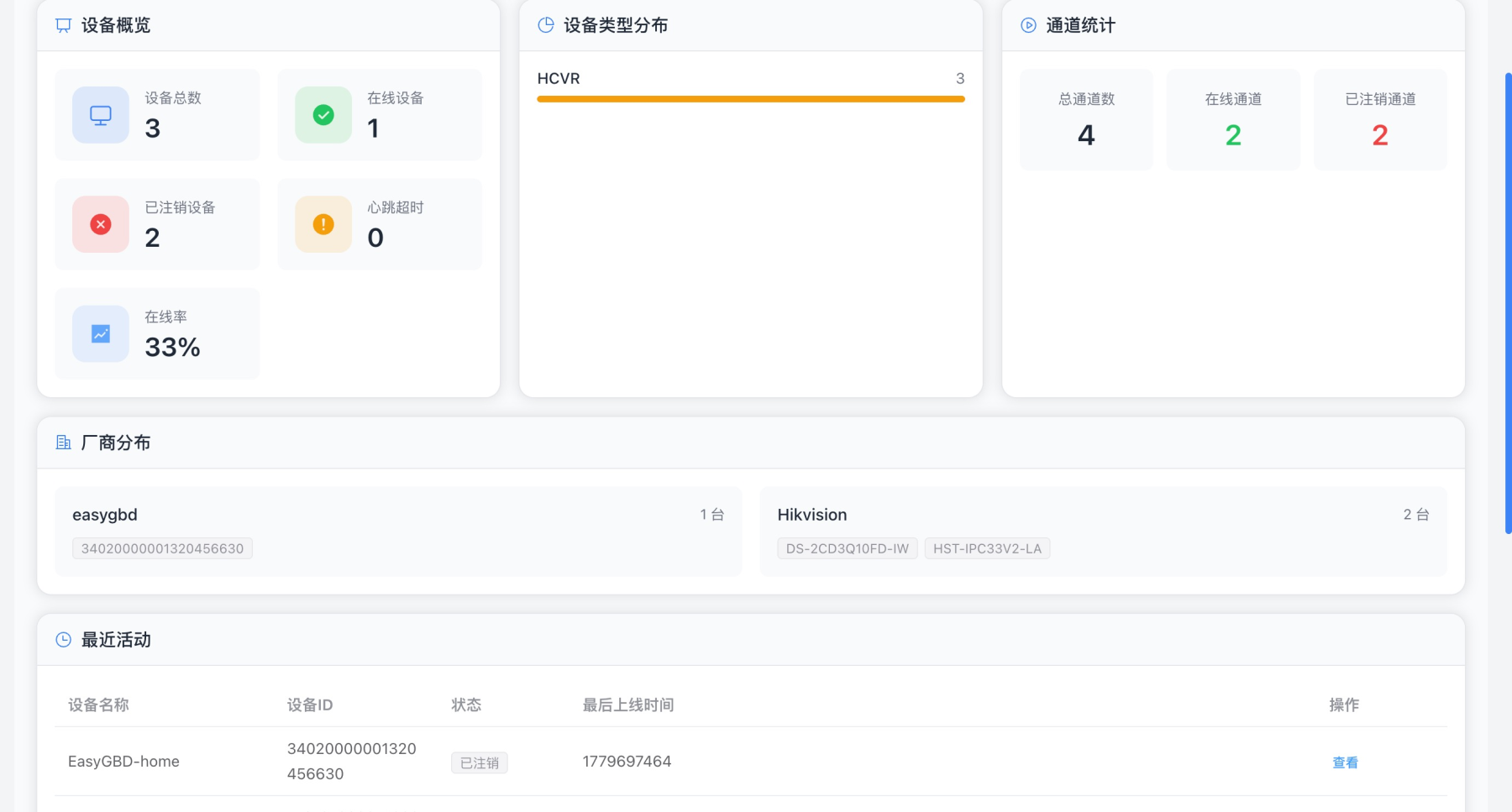
Task: Click the HCVR orange progress bar
Action: tap(751, 99)
